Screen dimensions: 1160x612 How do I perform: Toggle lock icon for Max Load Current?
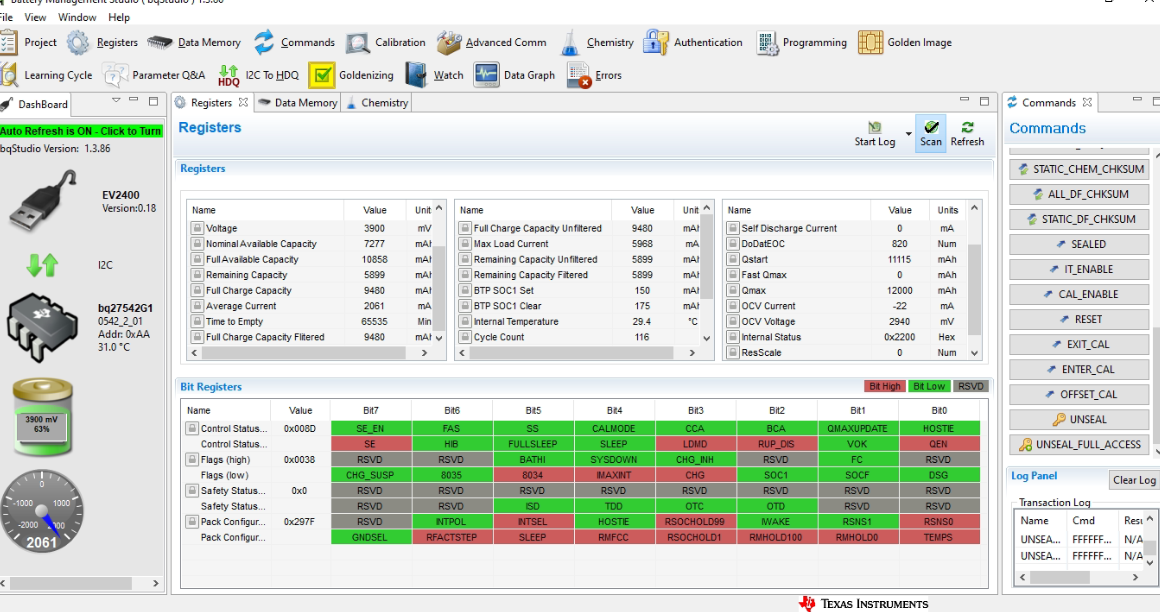(465, 243)
